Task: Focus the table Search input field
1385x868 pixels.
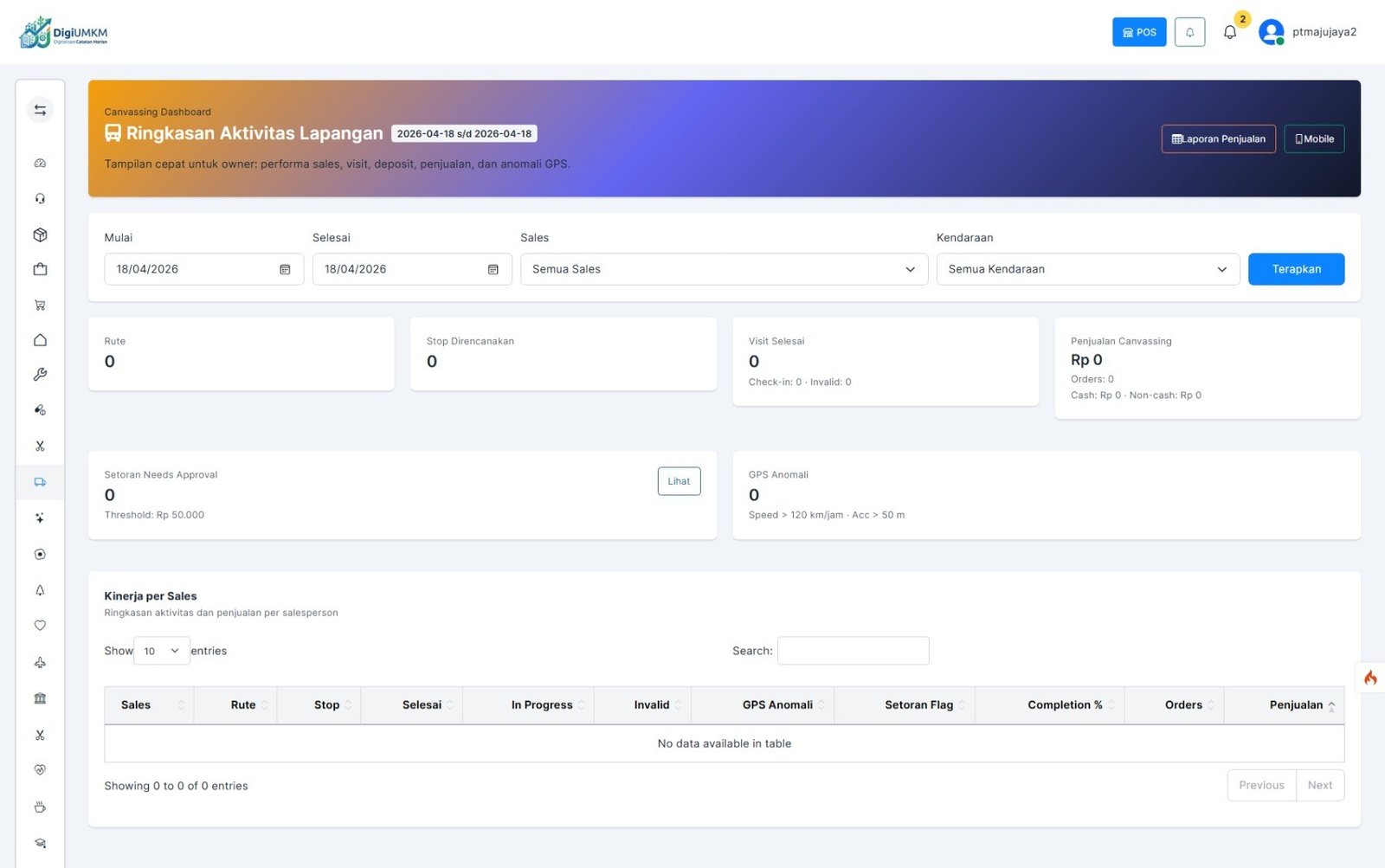Action: click(x=853, y=651)
